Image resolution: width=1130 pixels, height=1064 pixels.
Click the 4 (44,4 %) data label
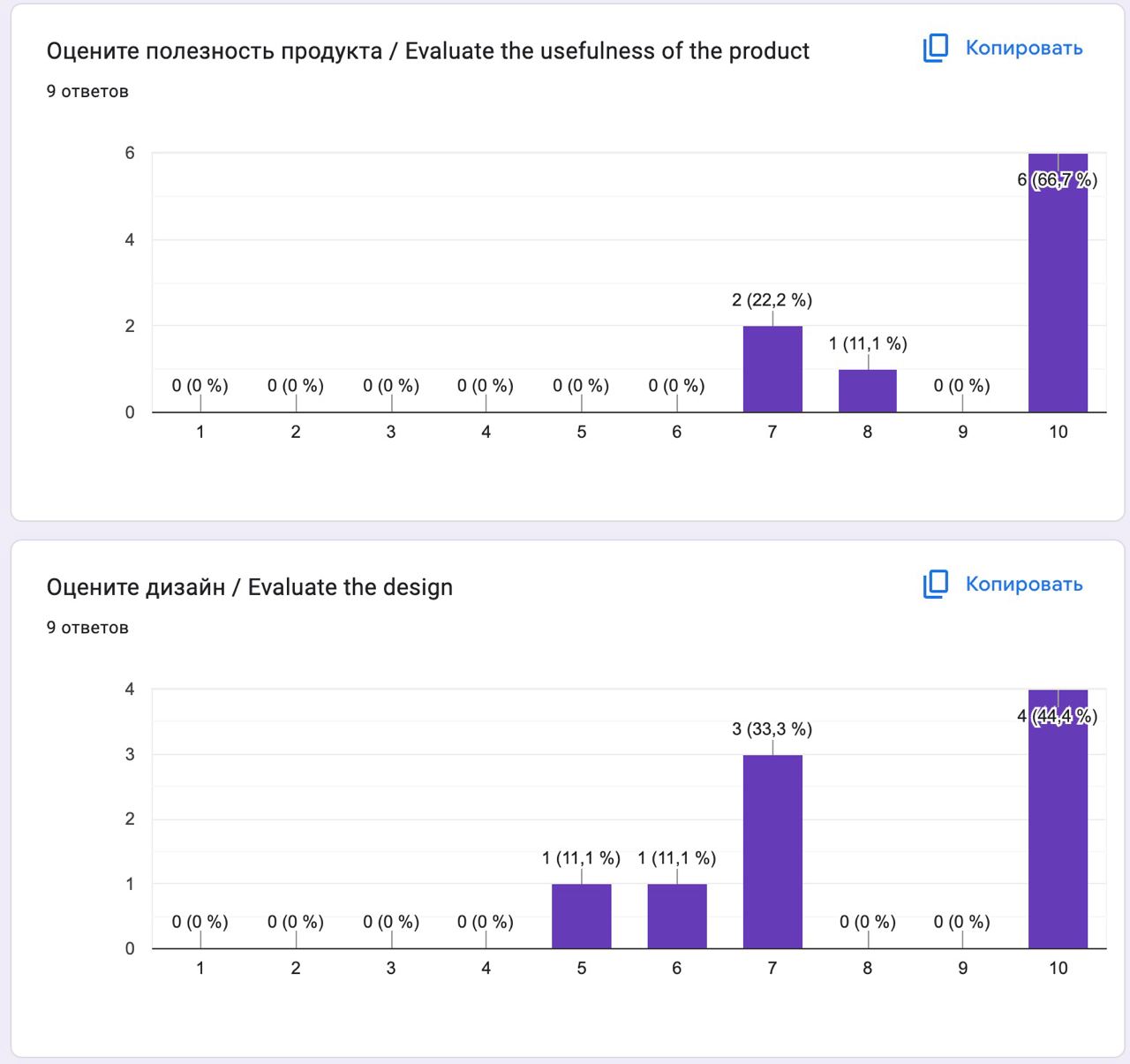tap(1057, 716)
